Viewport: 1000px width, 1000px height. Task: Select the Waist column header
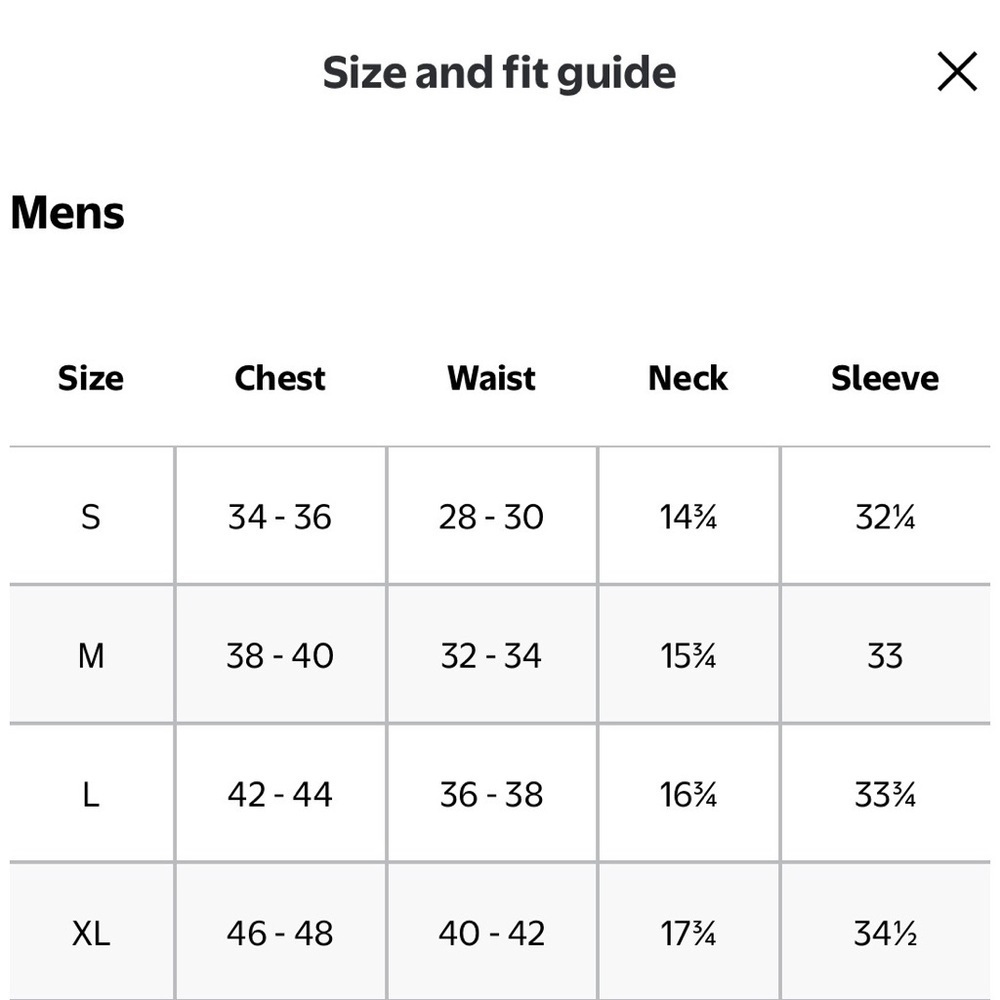pyautogui.click(x=491, y=378)
